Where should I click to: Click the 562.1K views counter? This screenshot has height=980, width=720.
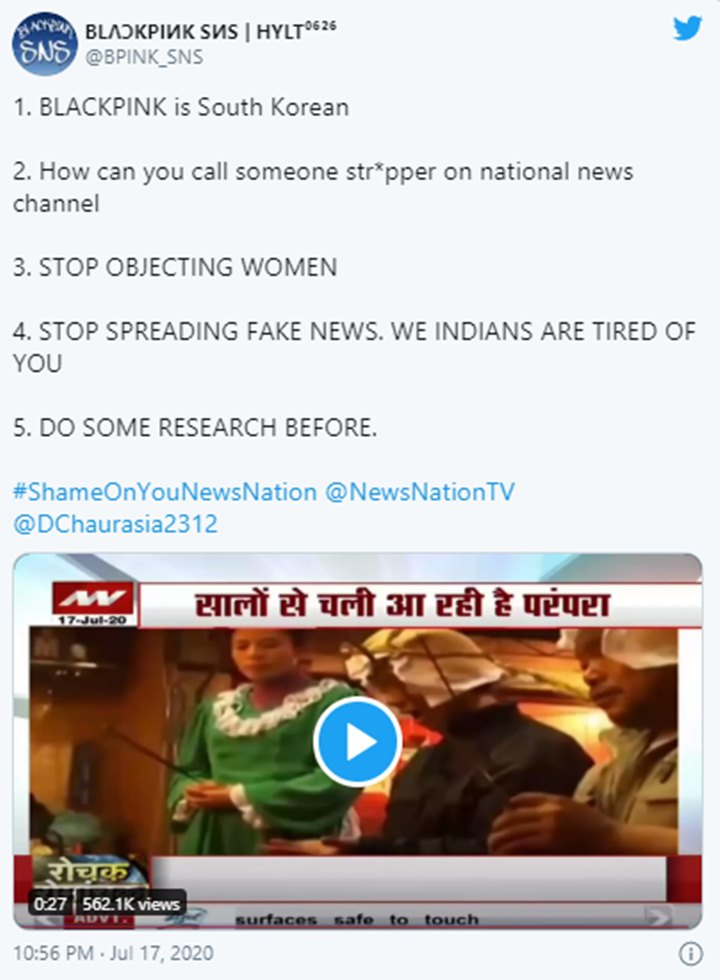click(x=131, y=904)
